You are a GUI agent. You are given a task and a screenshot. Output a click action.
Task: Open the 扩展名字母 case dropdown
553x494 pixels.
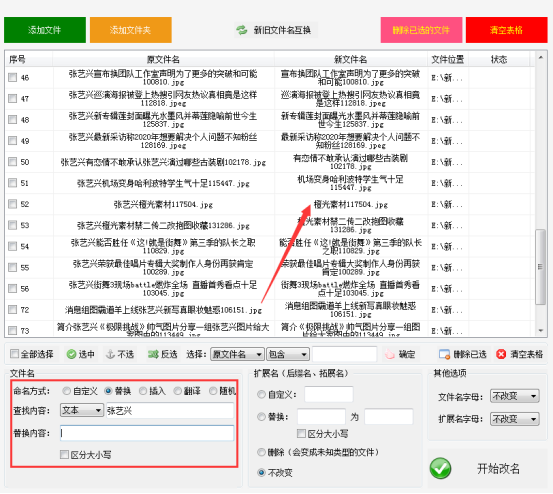515,419
